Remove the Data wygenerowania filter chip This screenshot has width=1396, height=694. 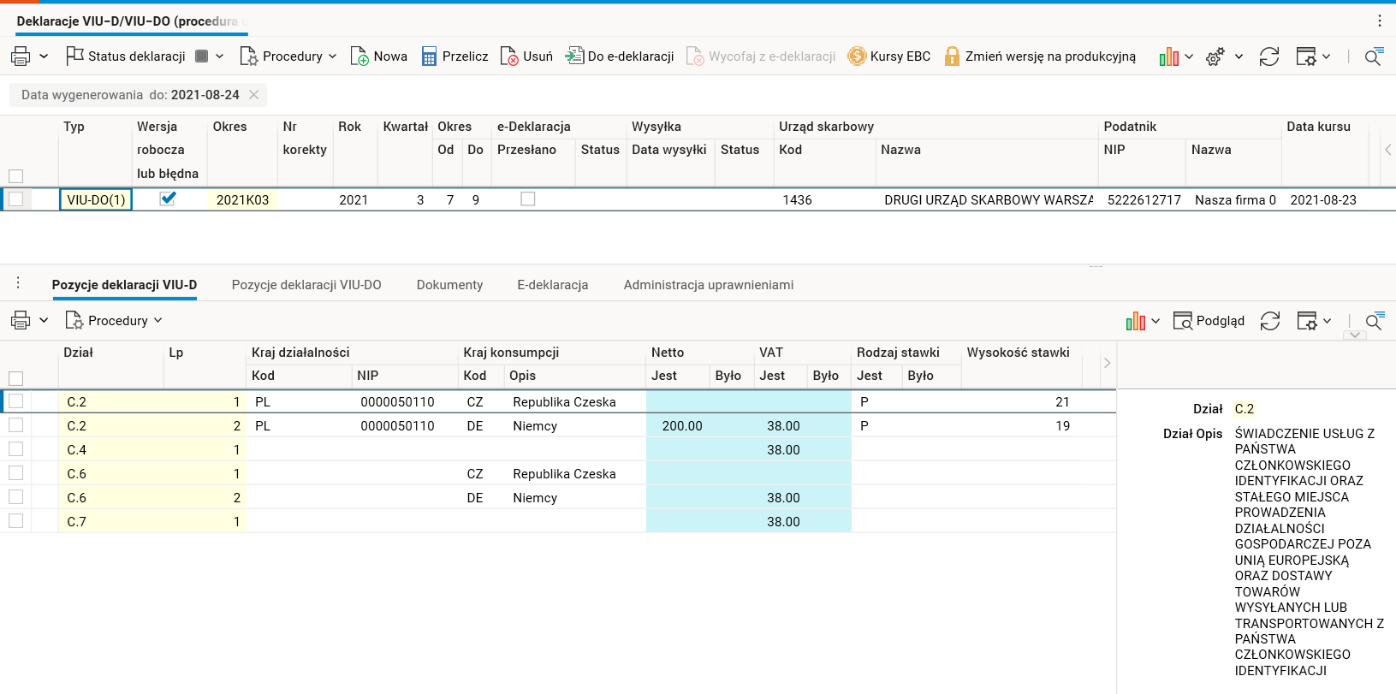(x=254, y=95)
